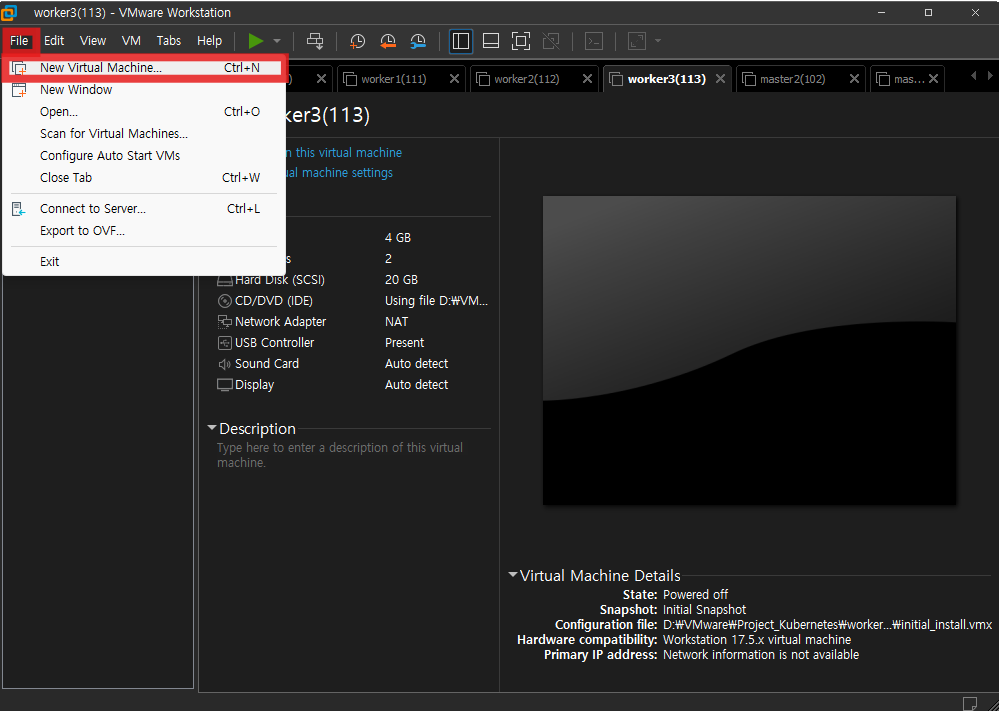Click the tab scroll left arrow
The height and width of the screenshot is (711, 999).
click(x=973, y=76)
